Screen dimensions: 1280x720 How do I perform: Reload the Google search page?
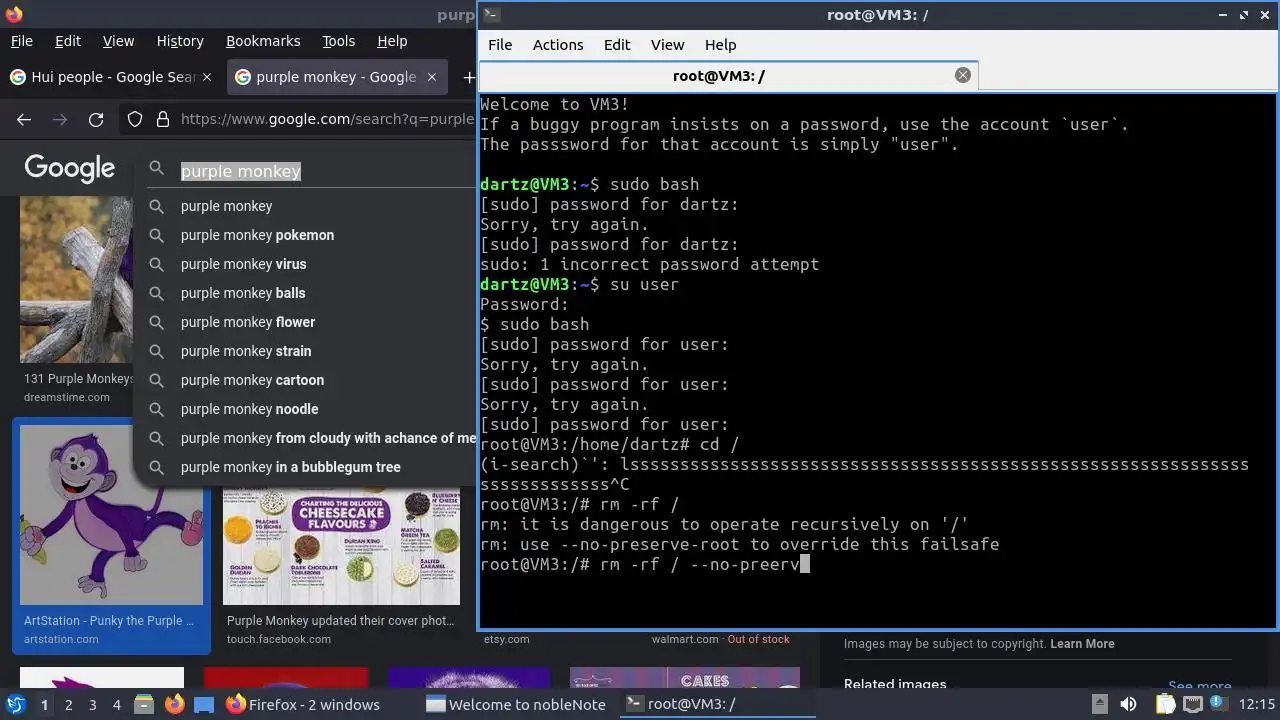click(x=96, y=120)
